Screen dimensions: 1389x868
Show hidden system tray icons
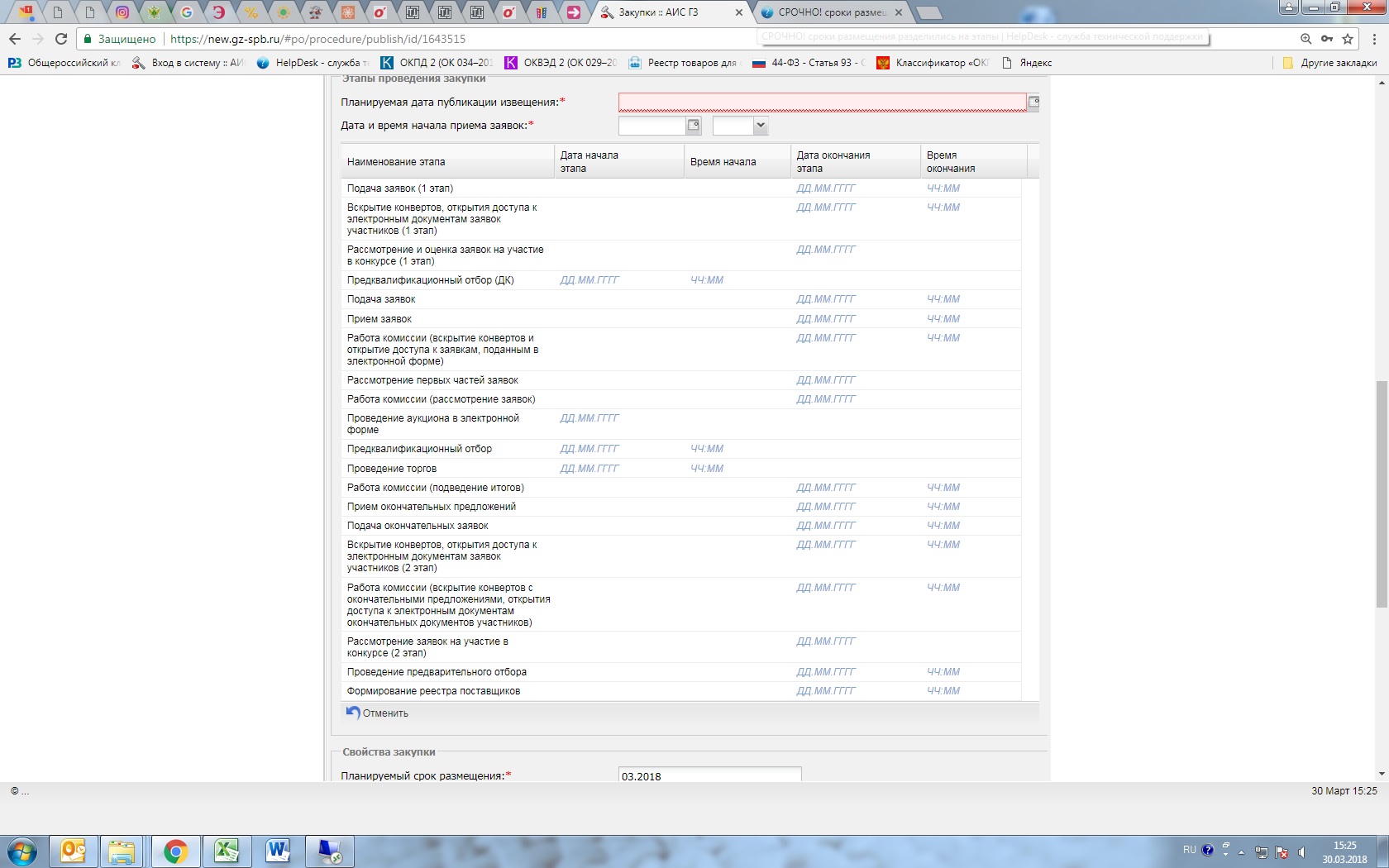[x=1241, y=851]
